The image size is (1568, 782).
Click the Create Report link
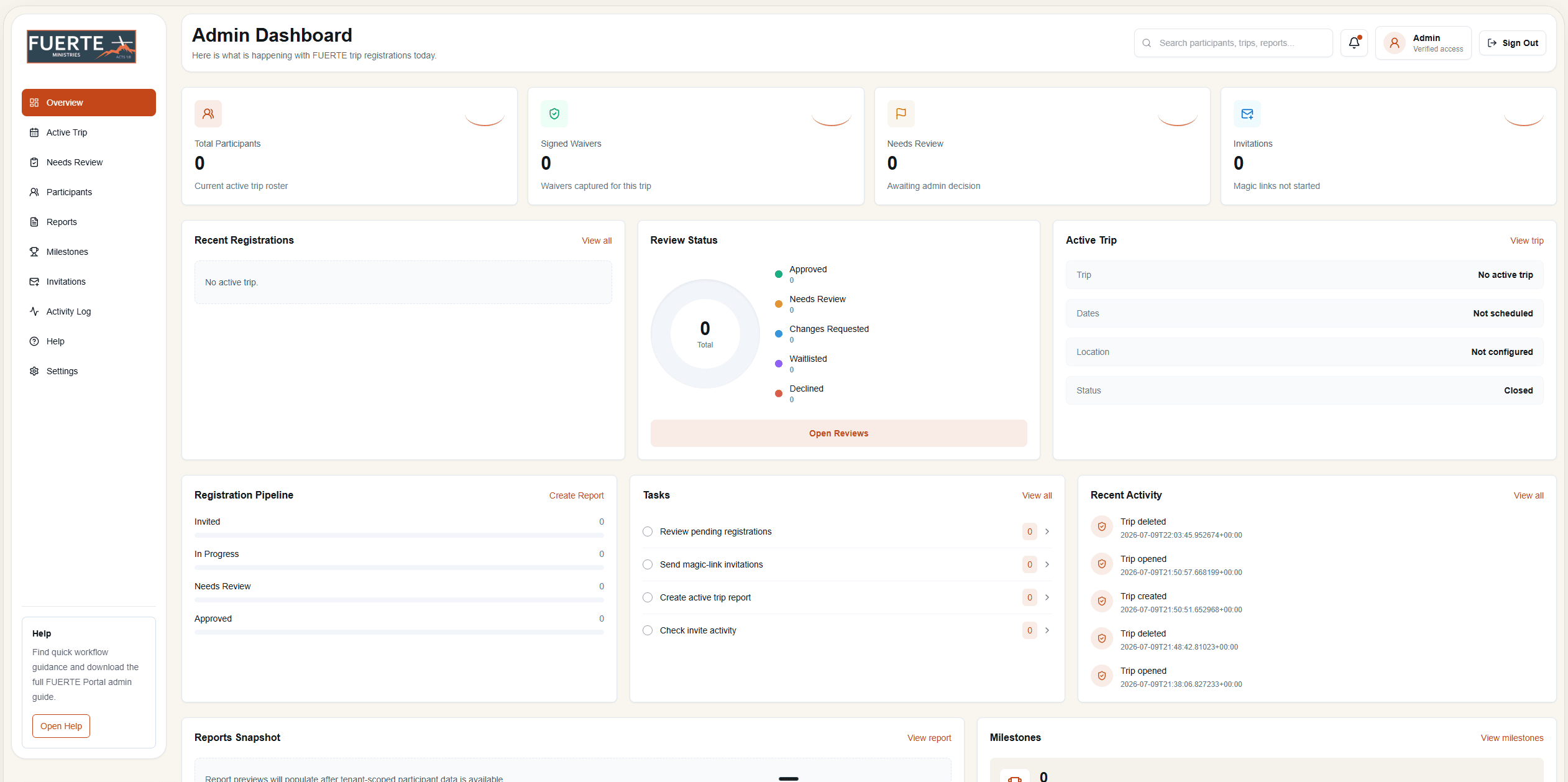coord(576,495)
